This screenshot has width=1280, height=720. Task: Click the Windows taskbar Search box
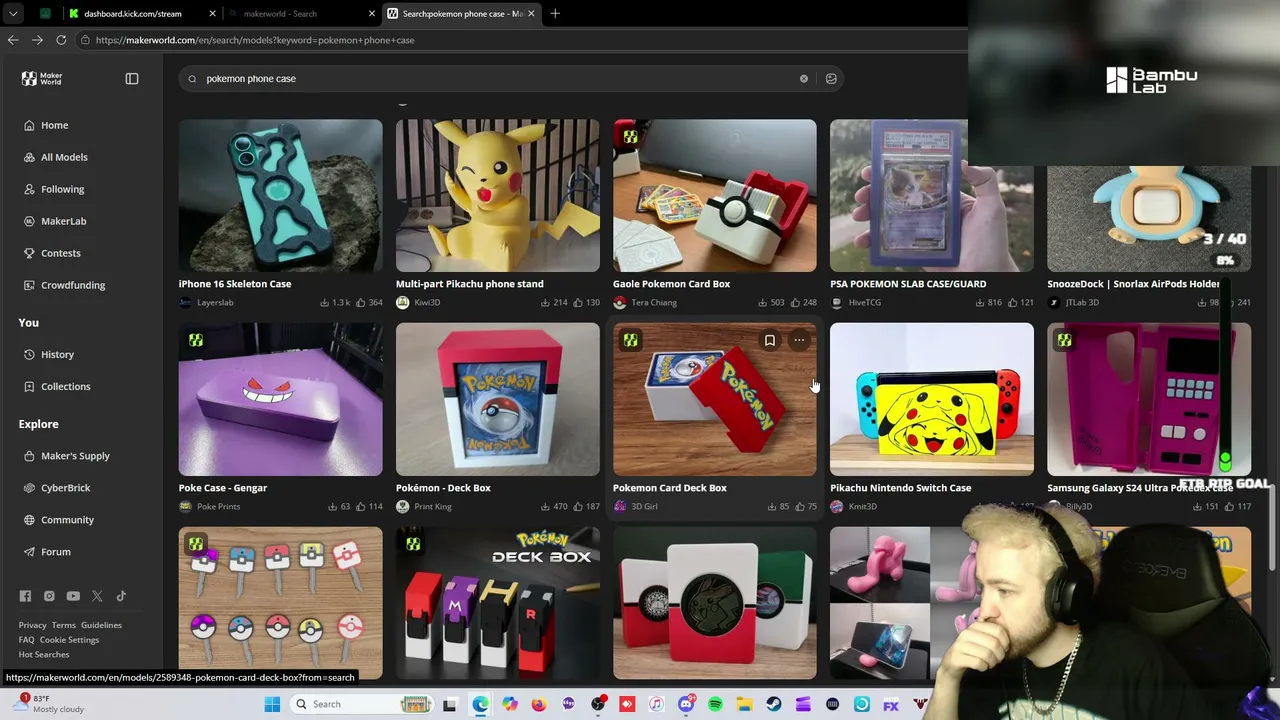coord(362,704)
